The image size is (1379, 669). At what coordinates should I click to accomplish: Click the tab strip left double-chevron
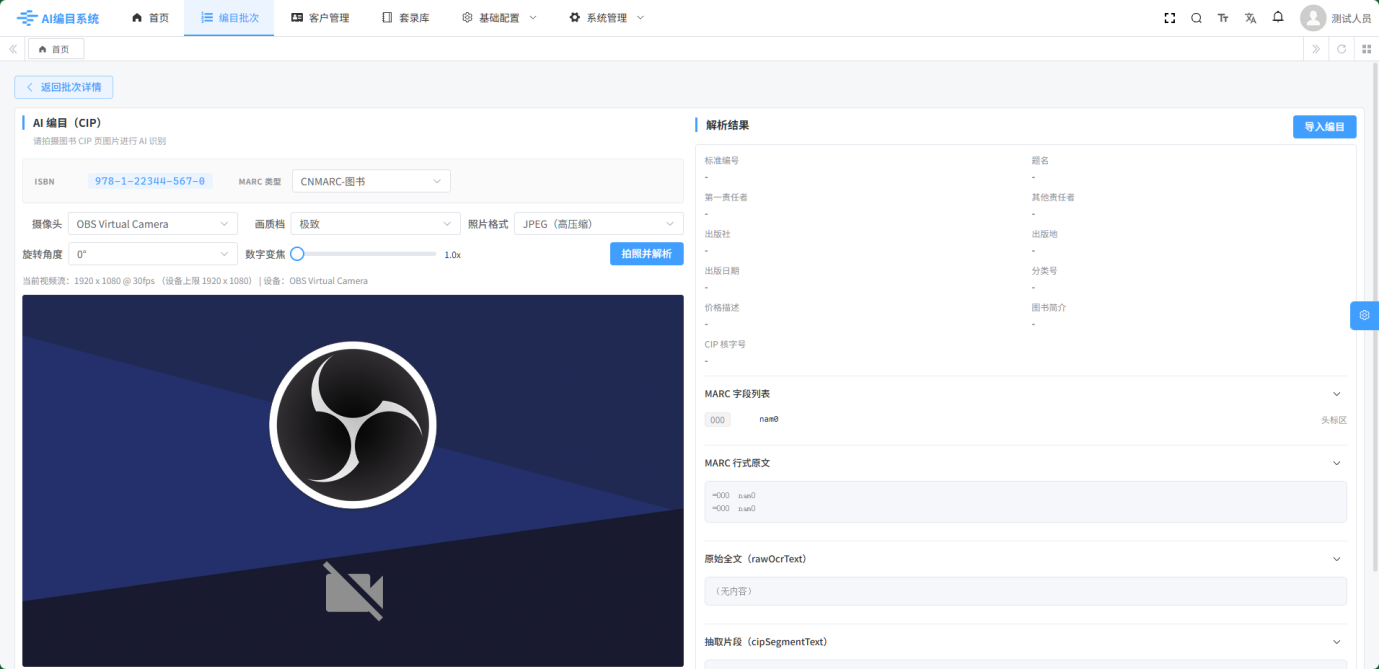(x=13, y=49)
